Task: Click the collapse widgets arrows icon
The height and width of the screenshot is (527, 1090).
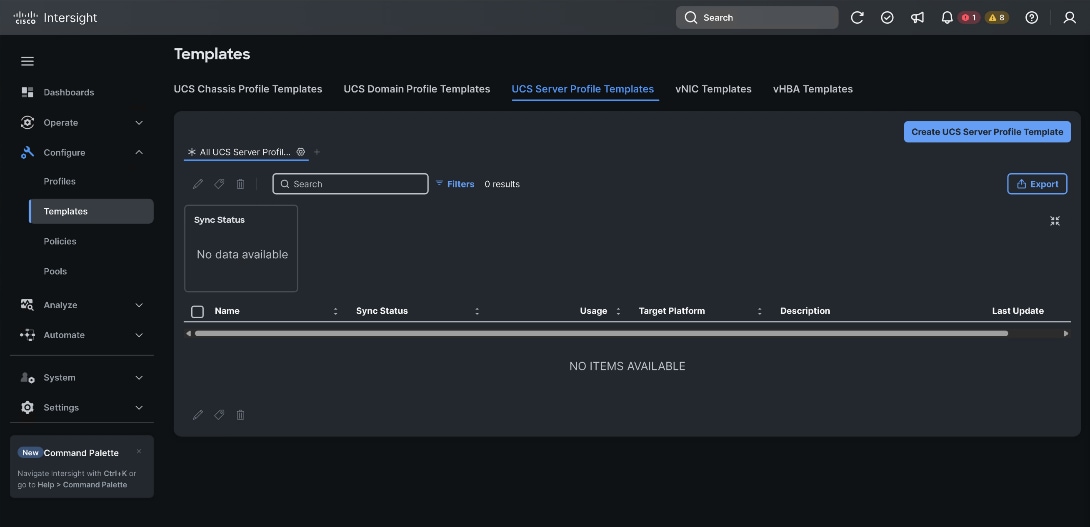Action: (1055, 220)
